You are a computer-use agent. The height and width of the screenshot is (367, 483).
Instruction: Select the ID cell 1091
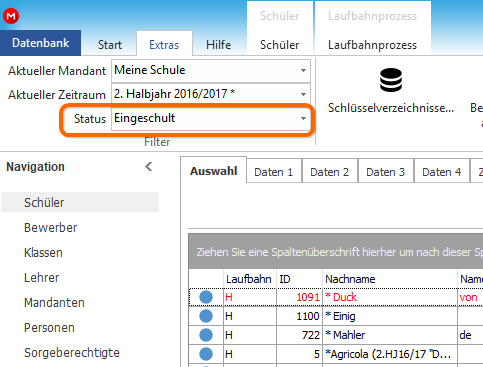(299, 297)
